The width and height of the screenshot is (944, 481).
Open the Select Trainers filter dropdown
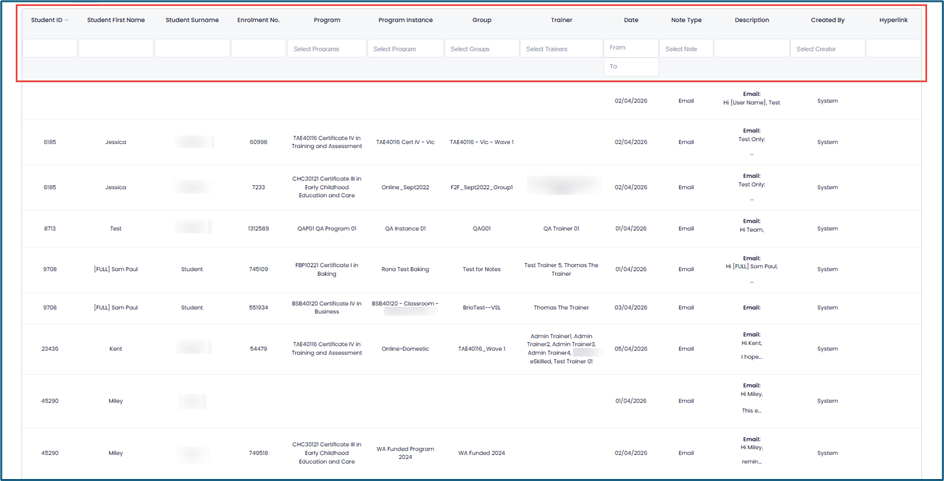point(561,48)
